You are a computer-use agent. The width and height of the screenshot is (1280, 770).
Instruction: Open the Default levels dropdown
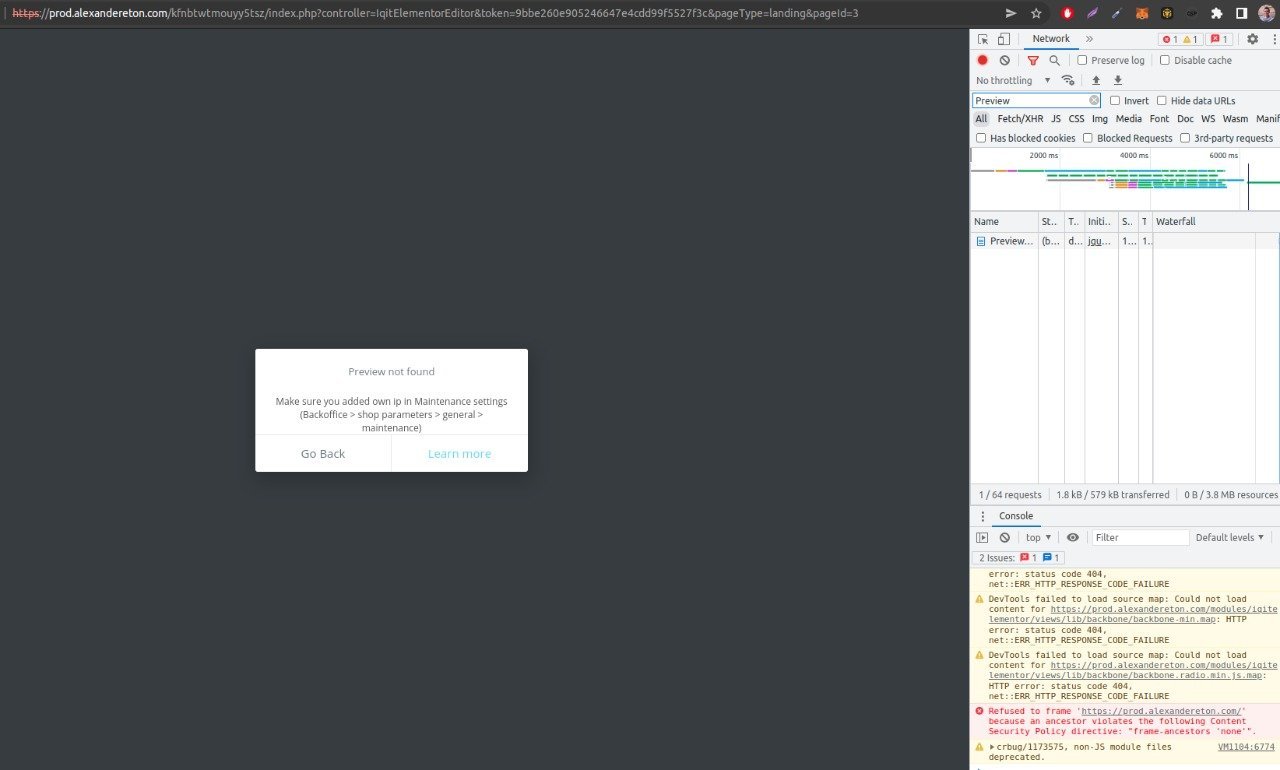pos(1230,537)
